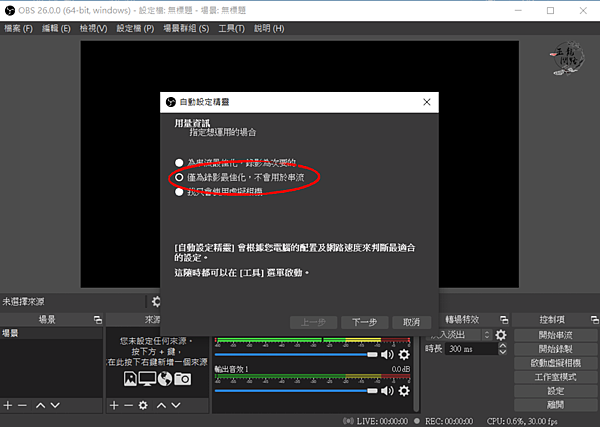
Task: Open settings gear of top audio channel
Action: click(x=404, y=355)
